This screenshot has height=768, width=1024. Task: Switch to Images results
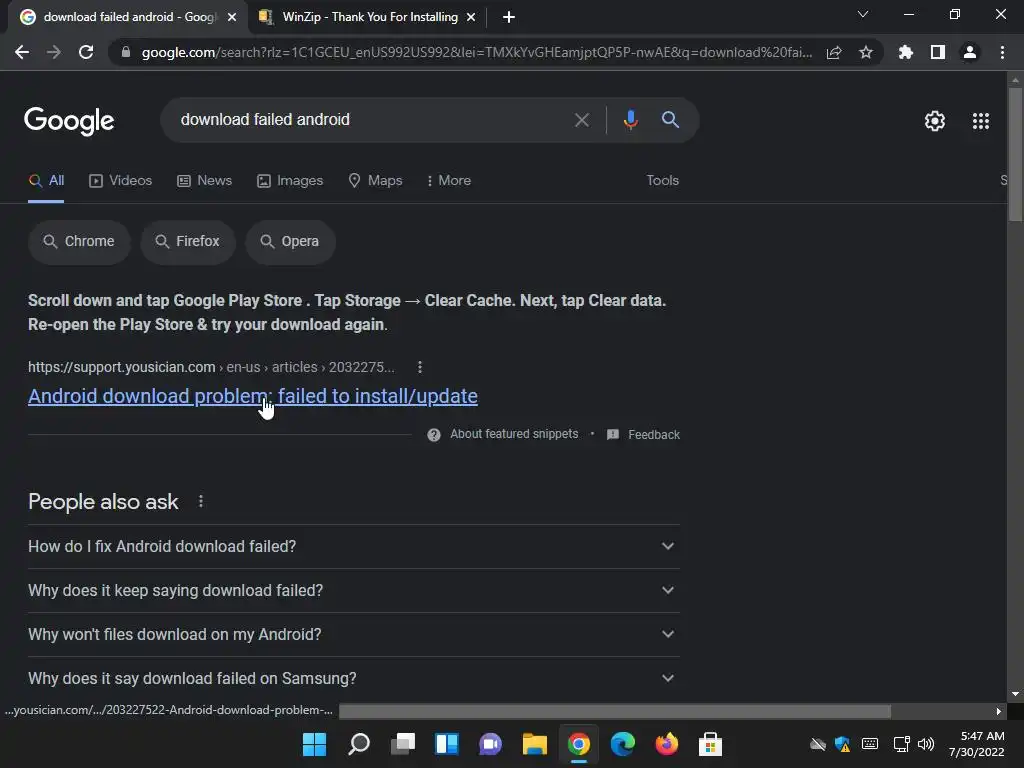click(x=290, y=181)
